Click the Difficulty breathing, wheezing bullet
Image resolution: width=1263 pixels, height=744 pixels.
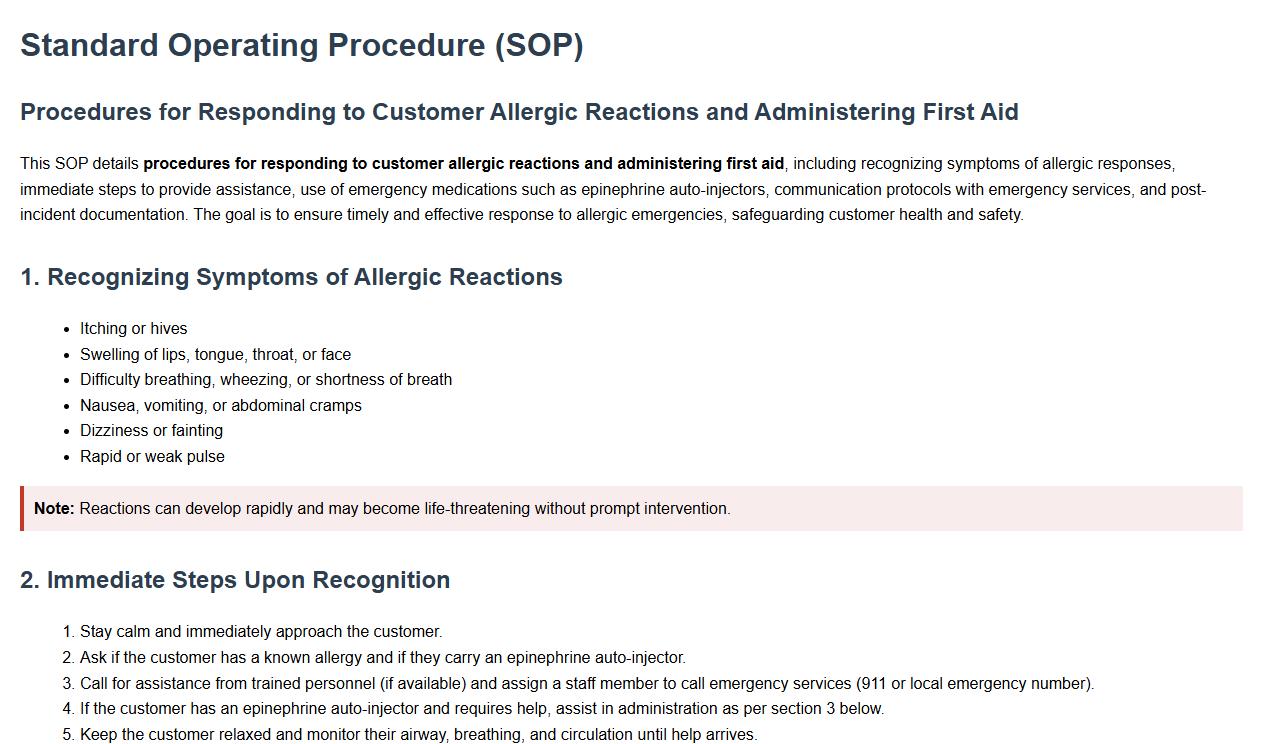pyautogui.click(x=265, y=380)
